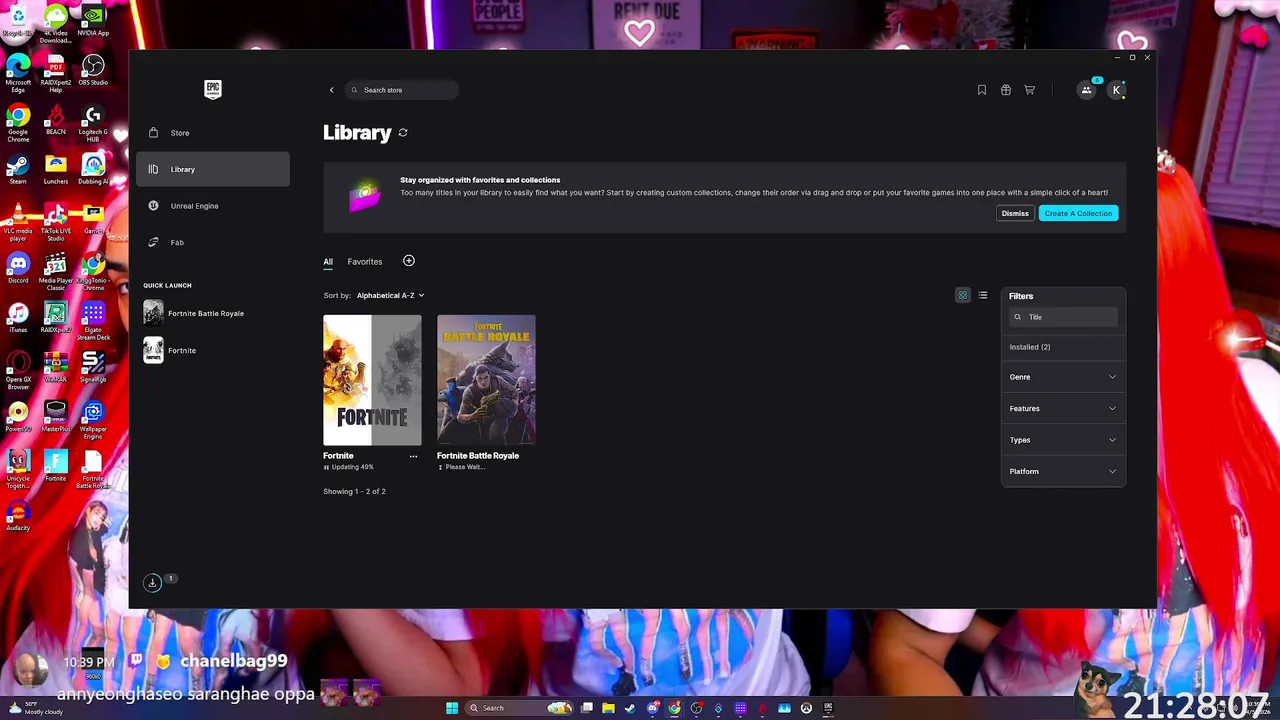Open the wishlist bookmark icon

(982, 90)
